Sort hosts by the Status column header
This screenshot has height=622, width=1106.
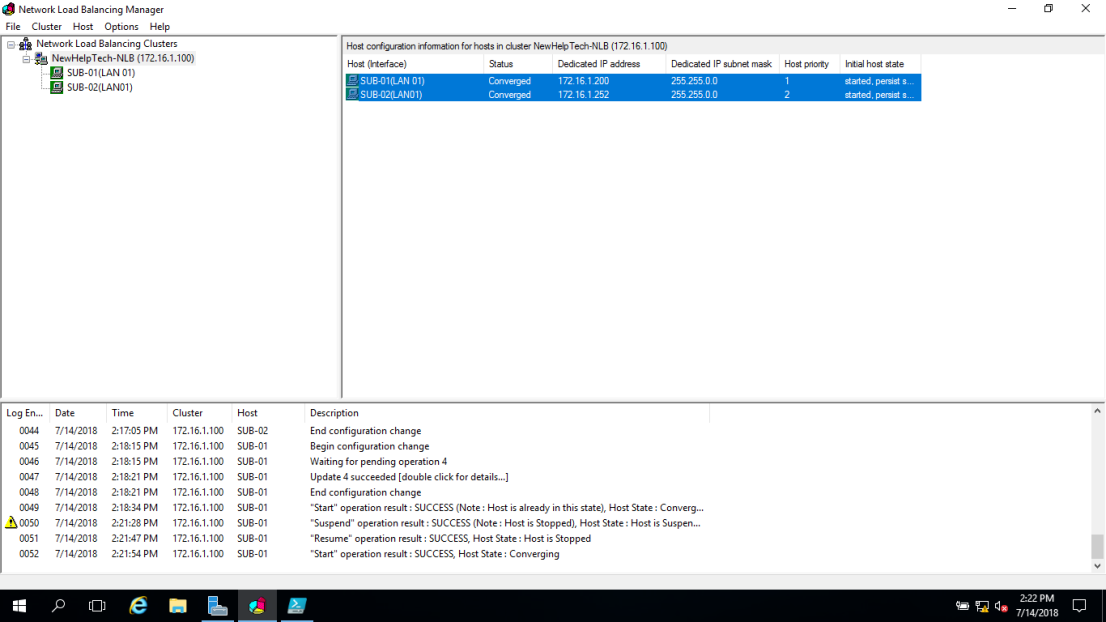[x=517, y=64]
